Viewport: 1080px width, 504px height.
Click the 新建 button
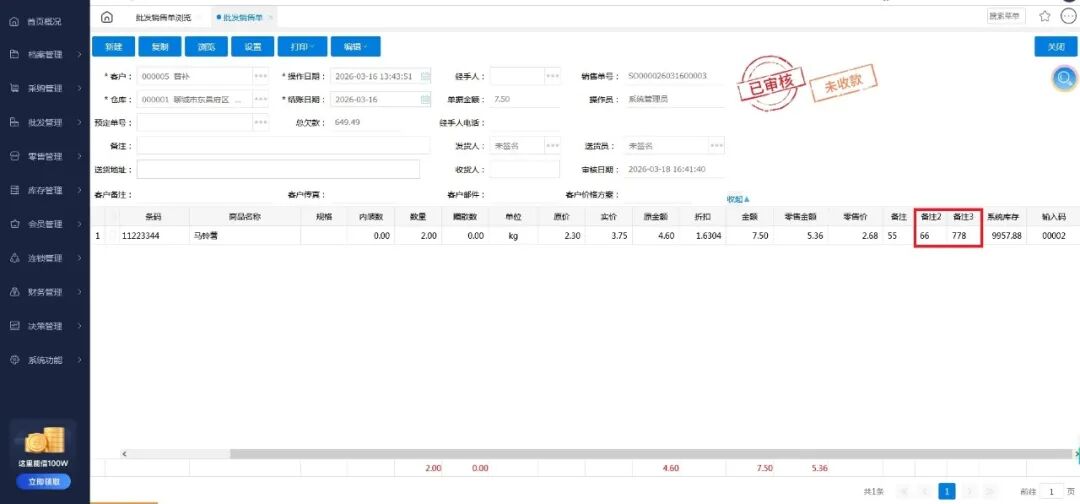[113, 47]
